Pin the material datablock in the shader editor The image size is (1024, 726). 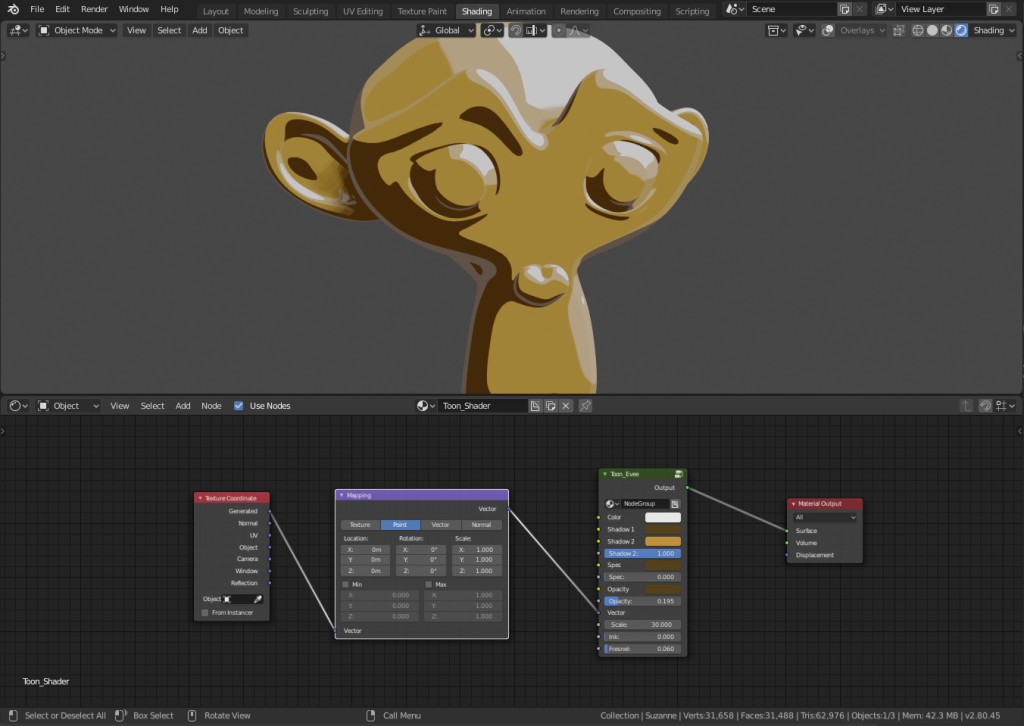[585, 405]
